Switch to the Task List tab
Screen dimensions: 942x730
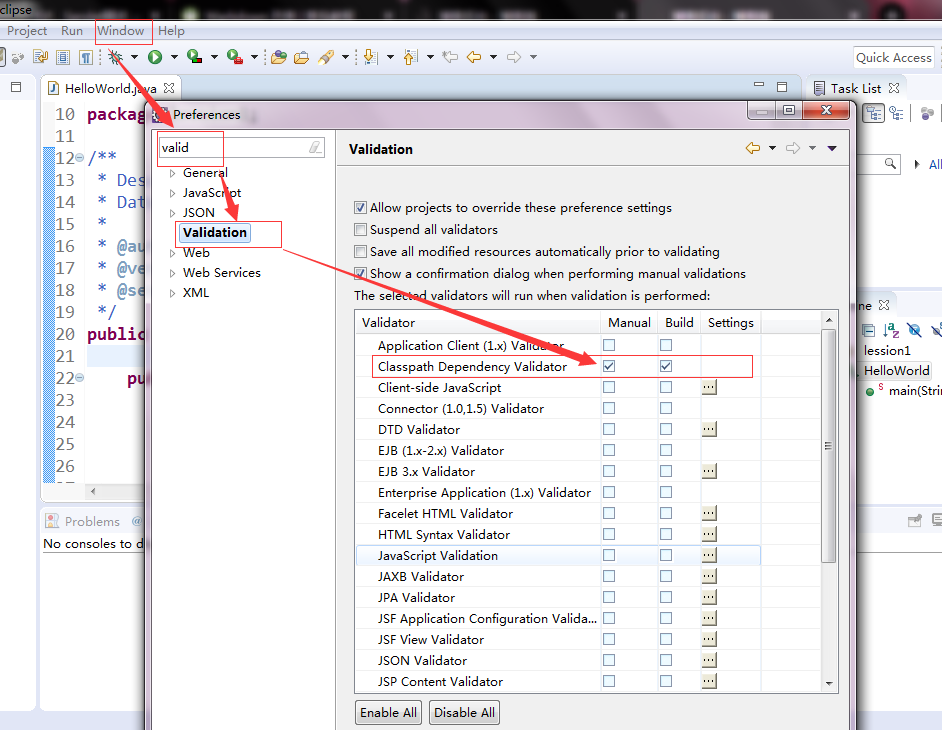point(856,88)
